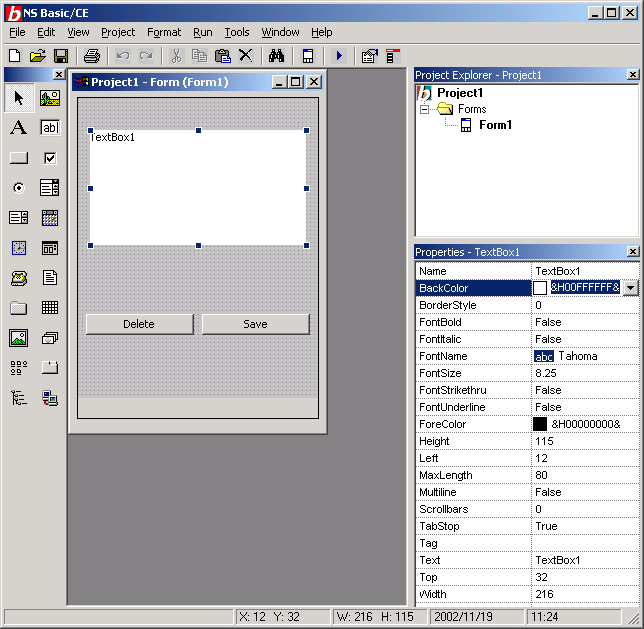Select the Name property TextBox1 value

585,271
